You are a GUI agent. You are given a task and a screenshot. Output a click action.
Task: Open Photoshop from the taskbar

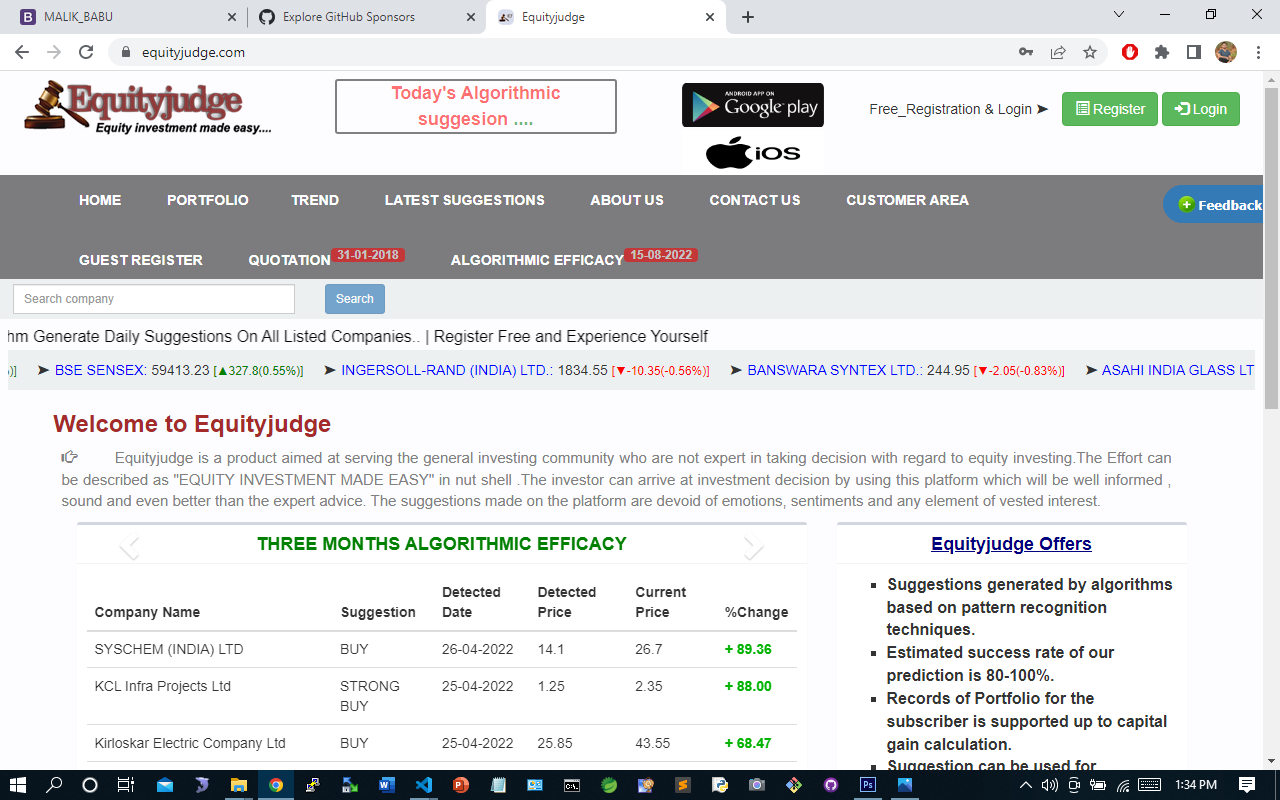pos(867,785)
